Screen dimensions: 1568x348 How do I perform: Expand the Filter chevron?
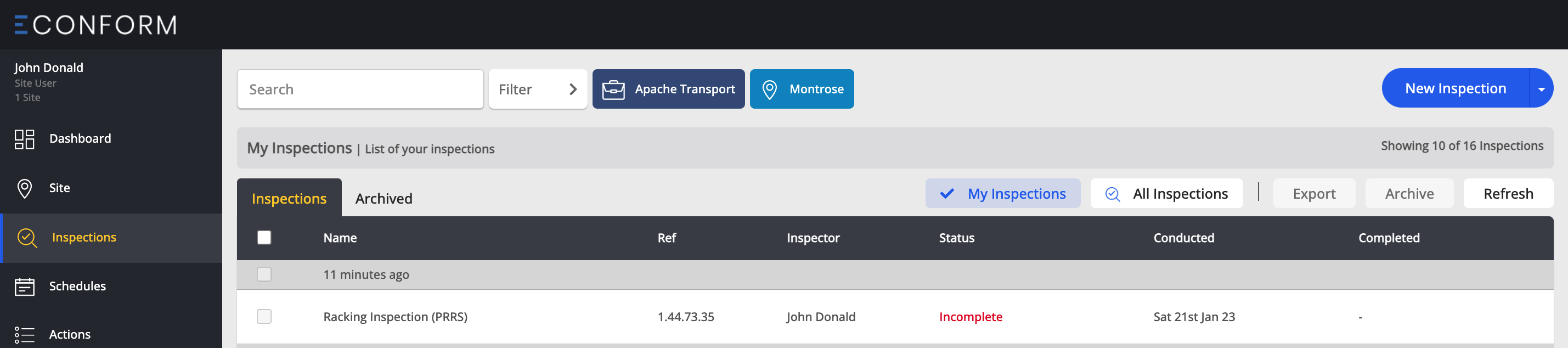[x=572, y=89]
